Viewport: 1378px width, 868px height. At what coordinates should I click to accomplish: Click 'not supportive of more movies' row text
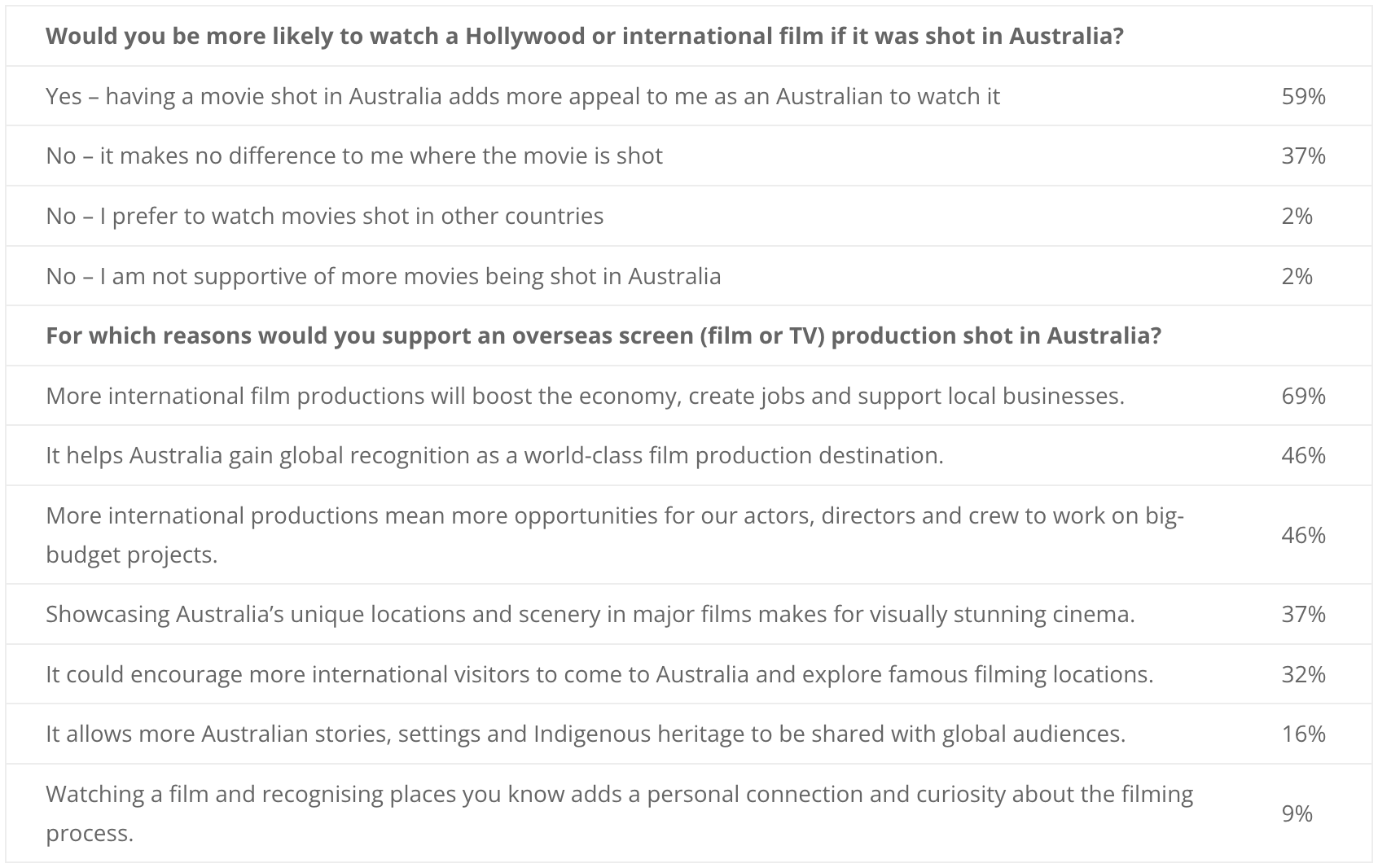tap(384, 276)
